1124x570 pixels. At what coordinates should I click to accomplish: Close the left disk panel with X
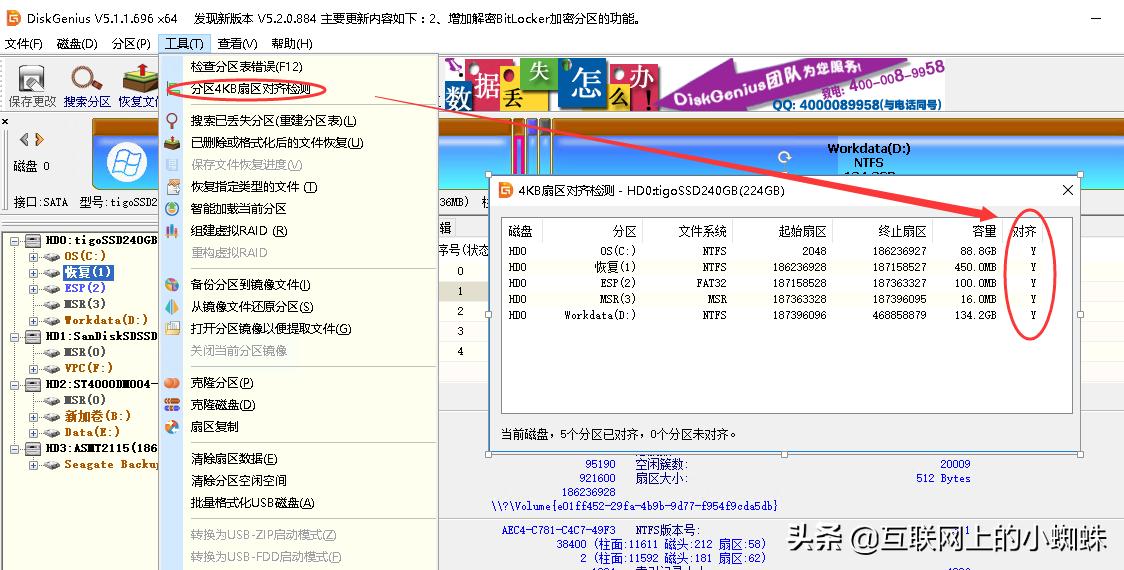[x=5, y=122]
